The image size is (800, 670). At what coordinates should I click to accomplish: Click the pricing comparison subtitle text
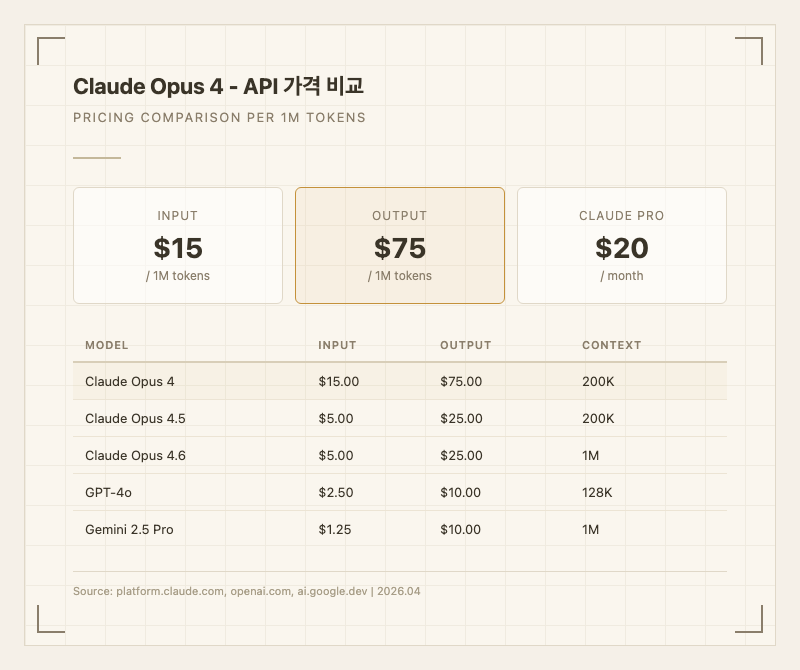(x=219, y=117)
